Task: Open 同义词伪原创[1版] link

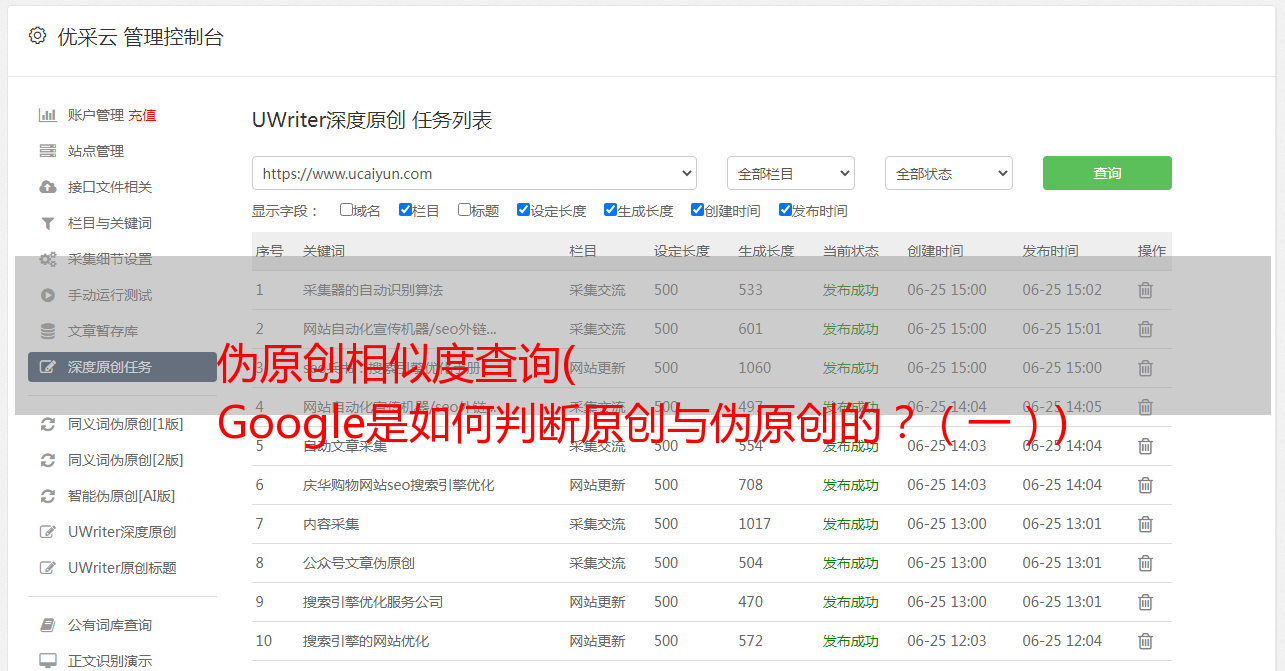Action: (126, 424)
